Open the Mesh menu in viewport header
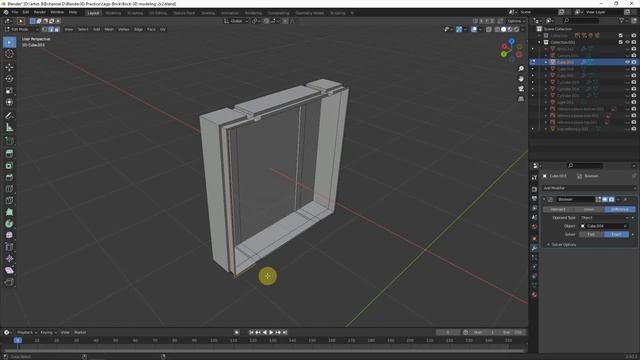The image size is (640, 360). 109,29
